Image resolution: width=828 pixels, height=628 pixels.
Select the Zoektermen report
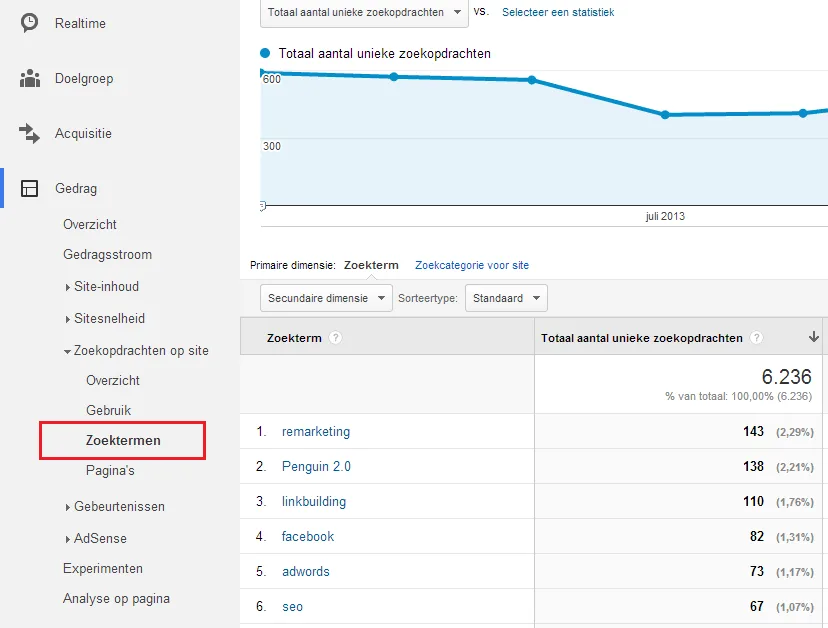pyautogui.click(x=123, y=440)
